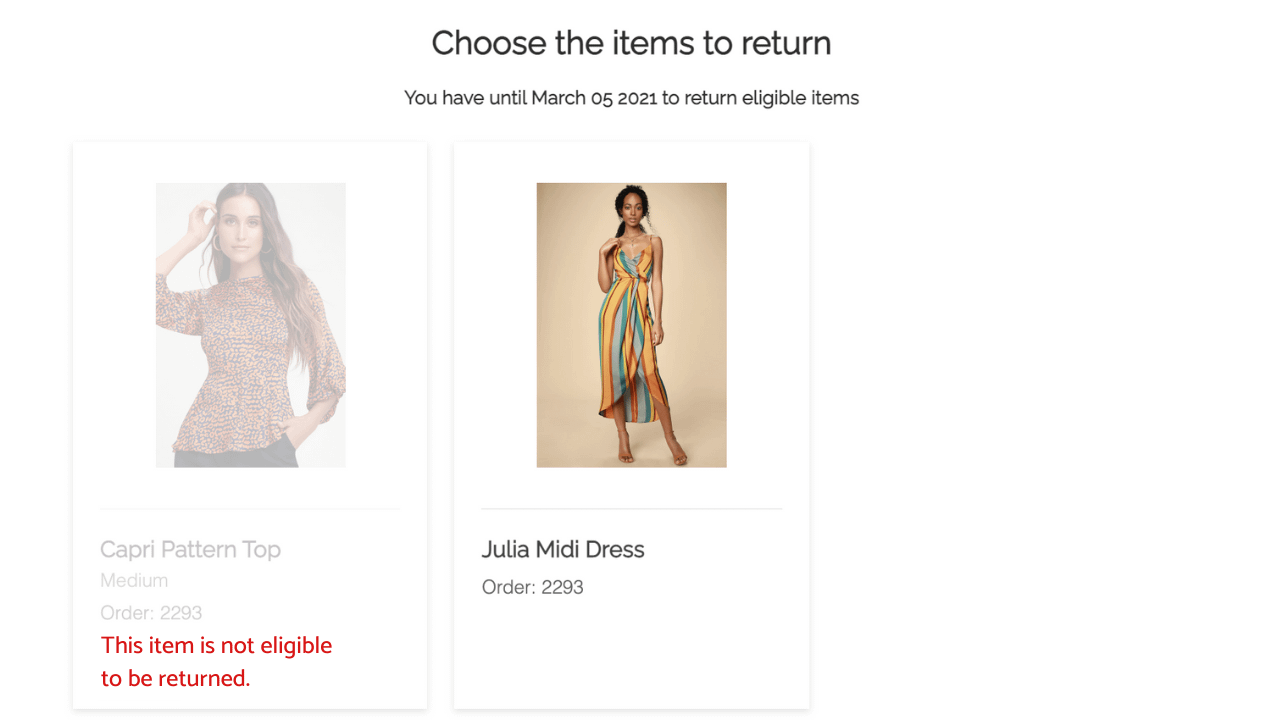Click the ineligible item warning message
The height and width of the screenshot is (720, 1280).
tap(216, 661)
